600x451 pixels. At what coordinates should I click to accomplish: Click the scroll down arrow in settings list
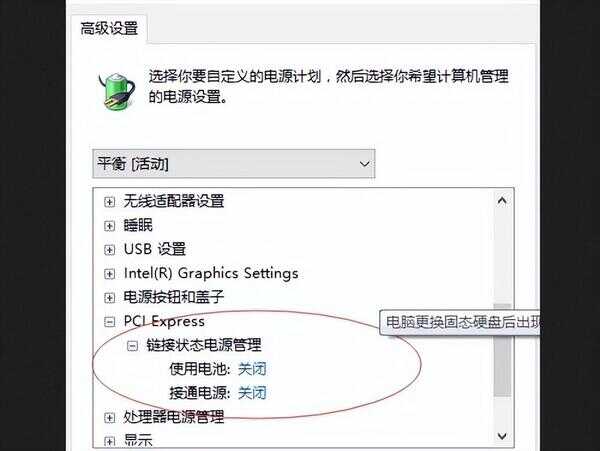502,436
